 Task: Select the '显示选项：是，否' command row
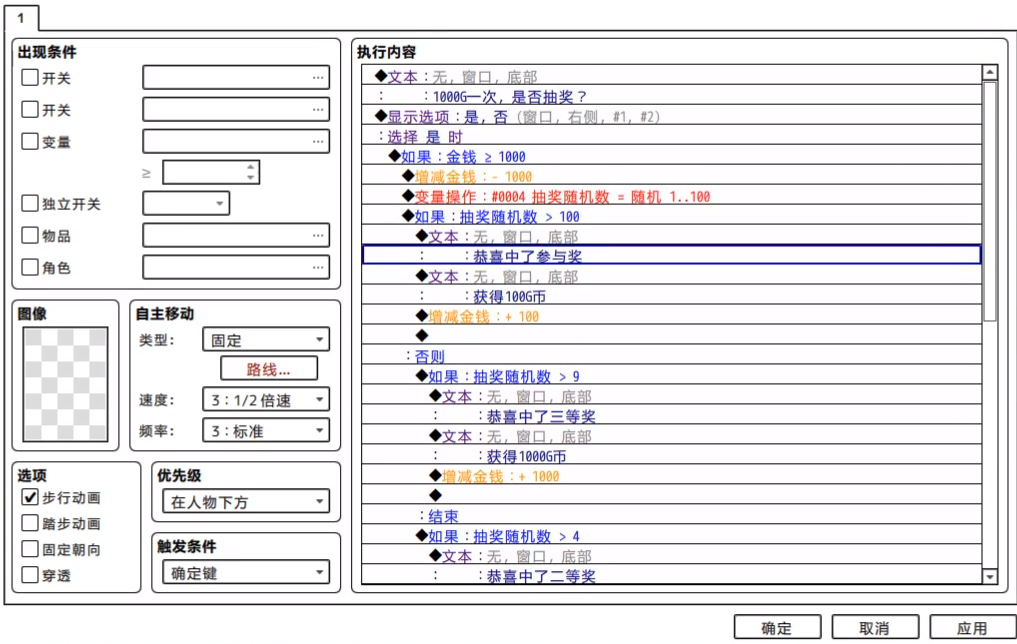pyautogui.click(x=671, y=117)
